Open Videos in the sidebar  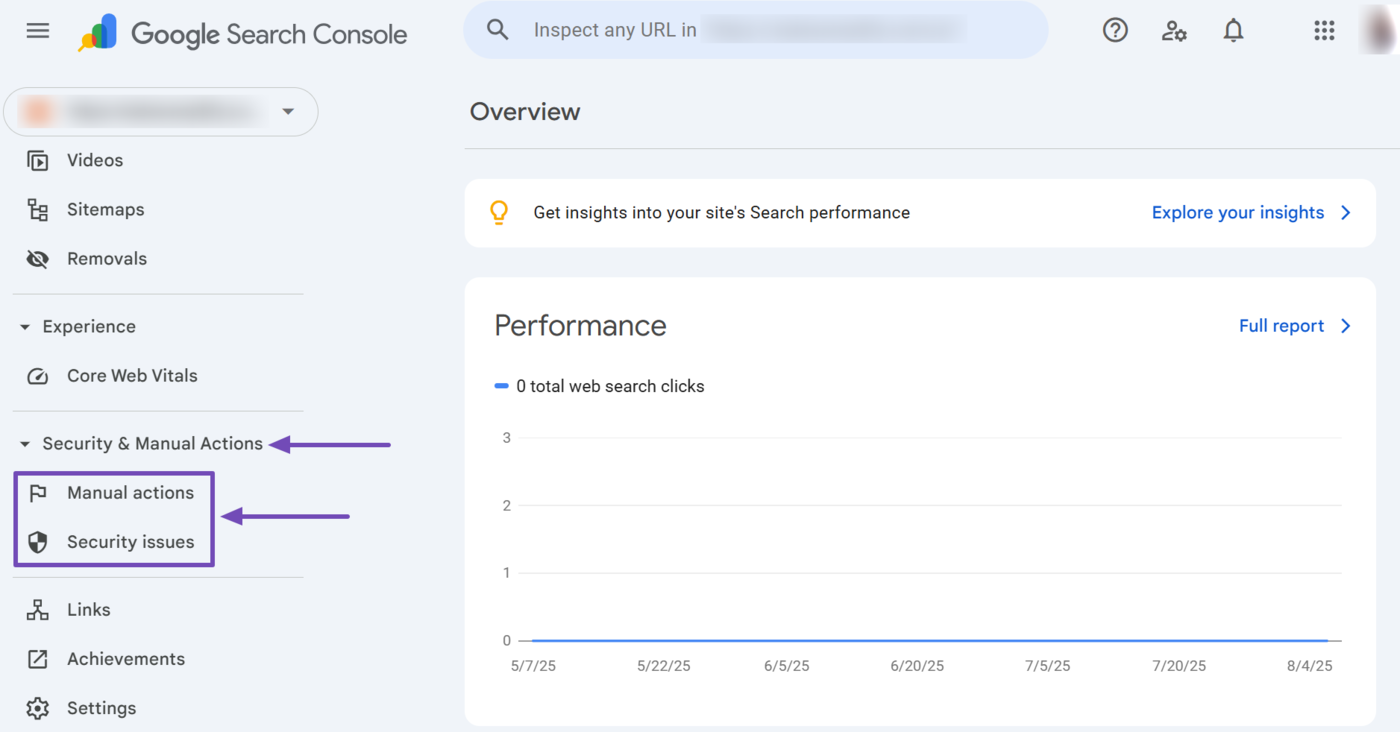click(x=95, y=160)
